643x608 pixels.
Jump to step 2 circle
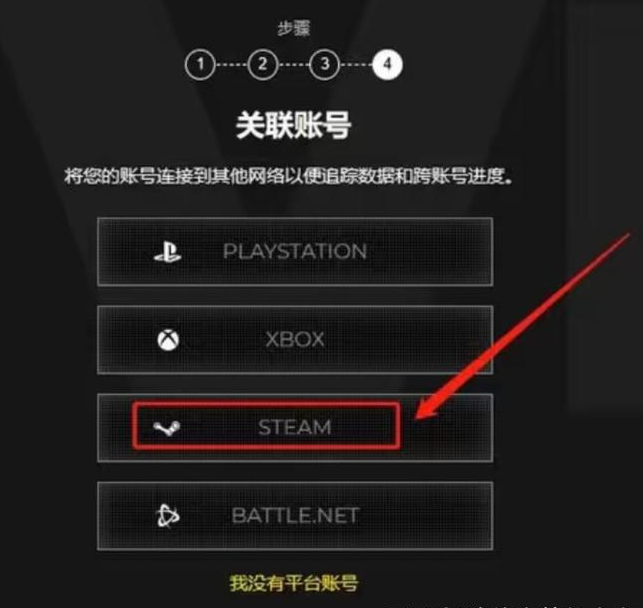coord(262,64)
